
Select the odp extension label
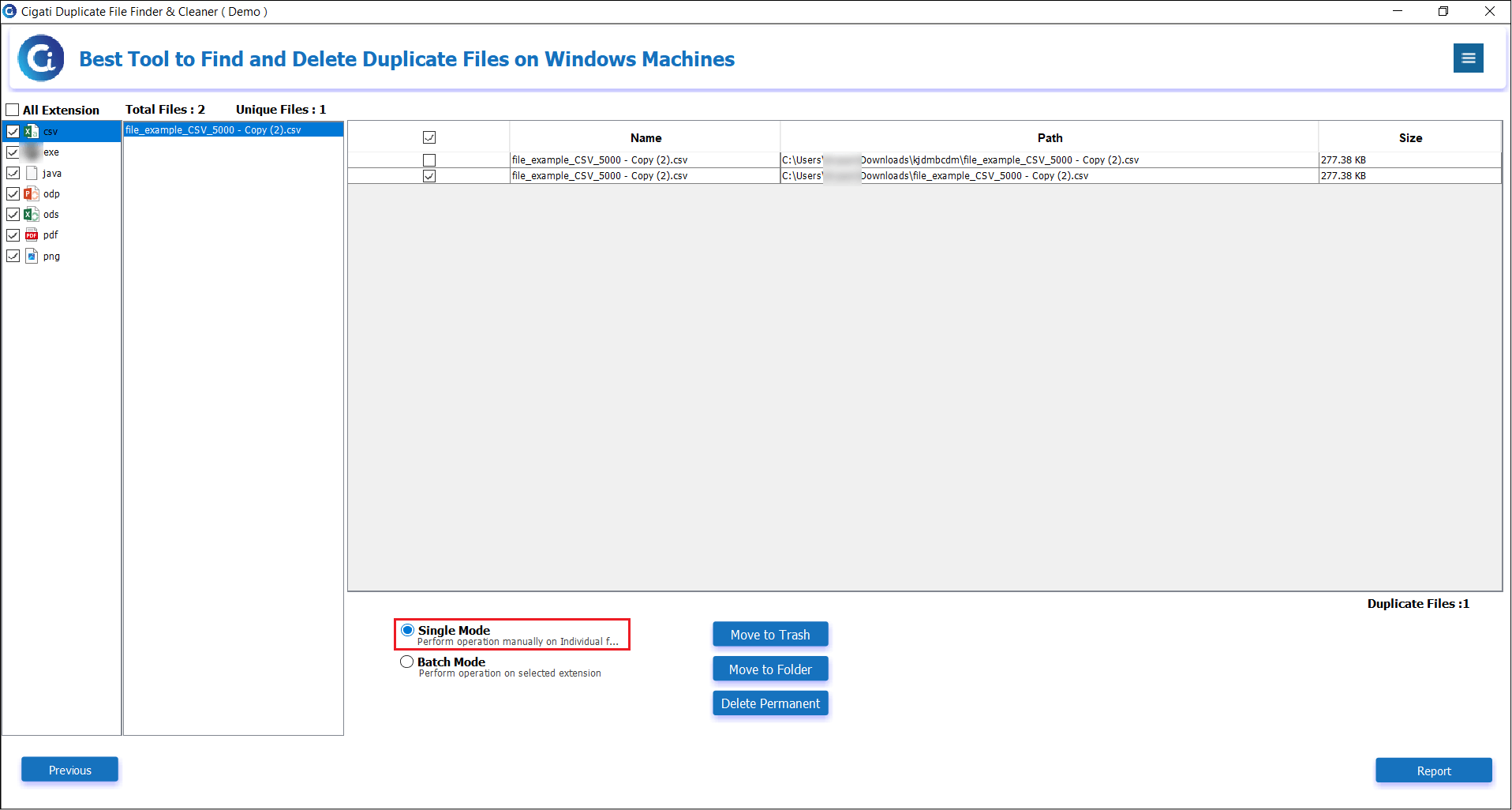click(51, 193)
